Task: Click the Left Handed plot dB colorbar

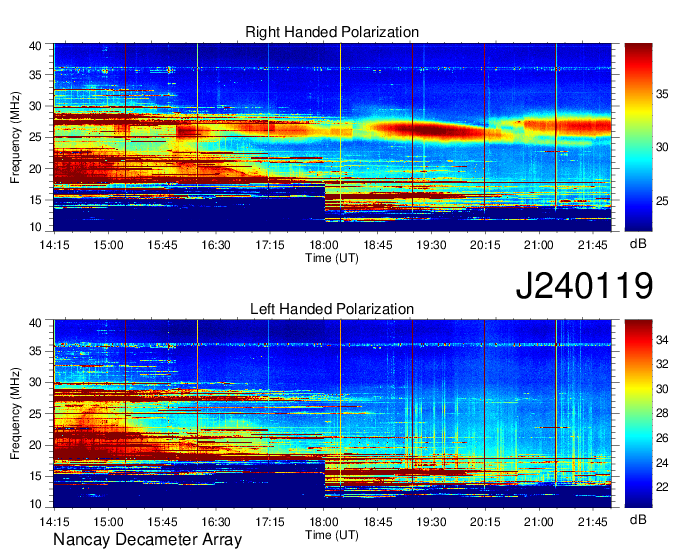Action: 638,414
